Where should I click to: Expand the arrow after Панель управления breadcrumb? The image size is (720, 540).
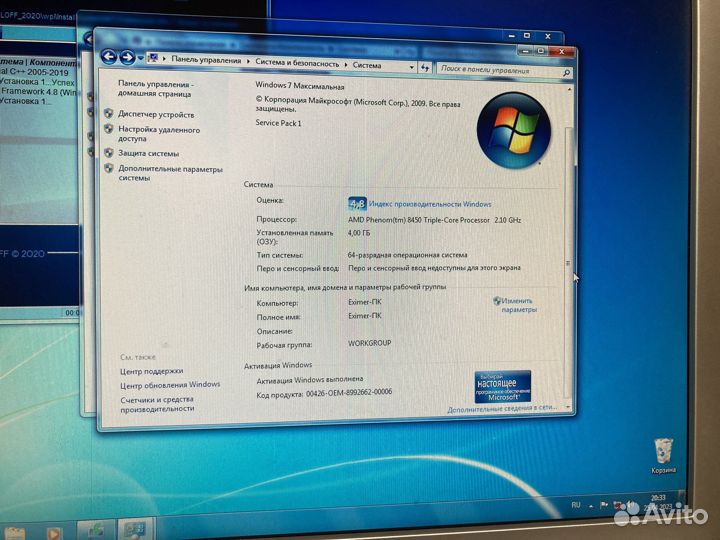pyautogui.click(x=248, y=62)
